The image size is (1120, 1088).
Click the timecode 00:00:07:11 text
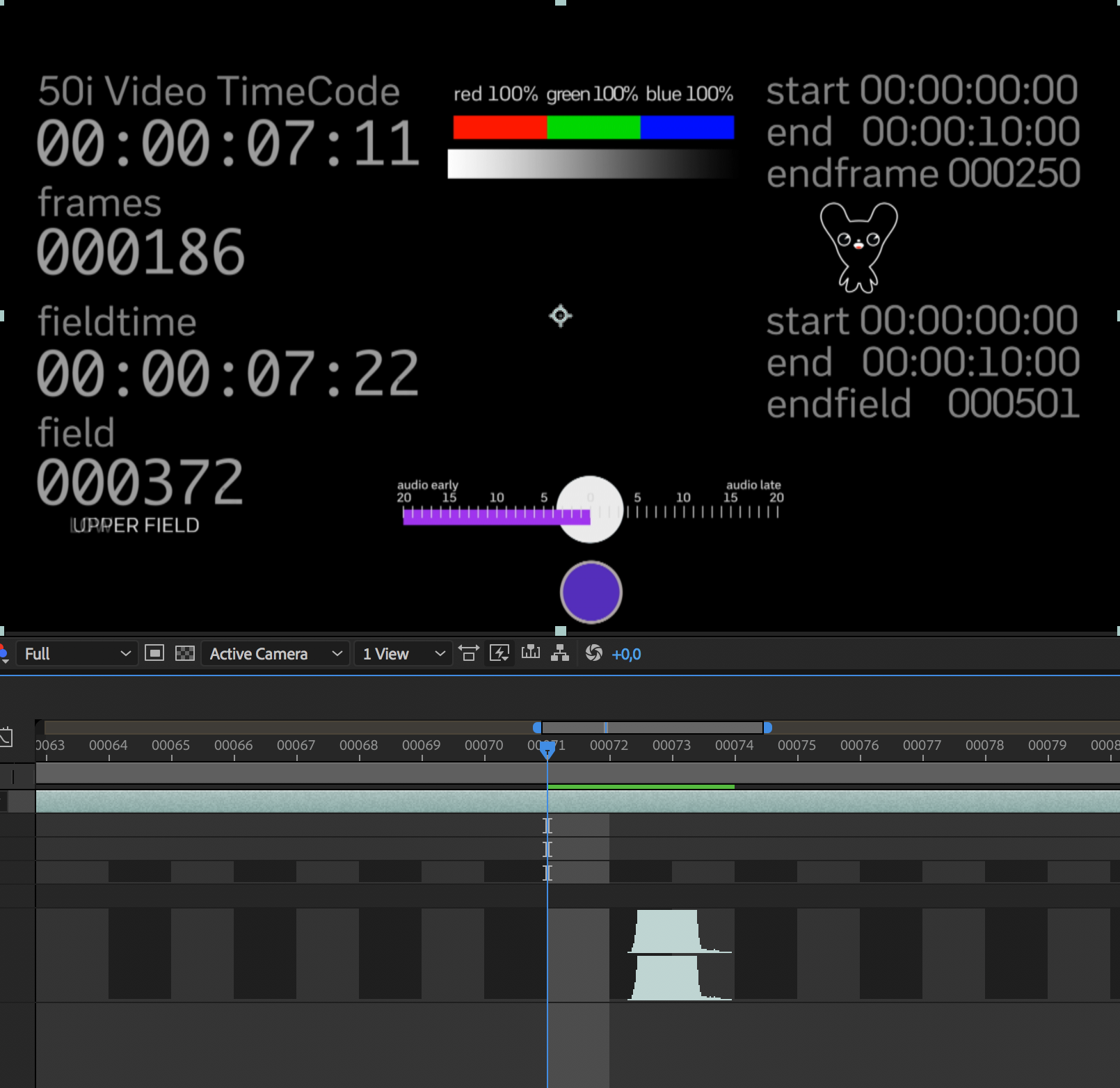point(228,143)
